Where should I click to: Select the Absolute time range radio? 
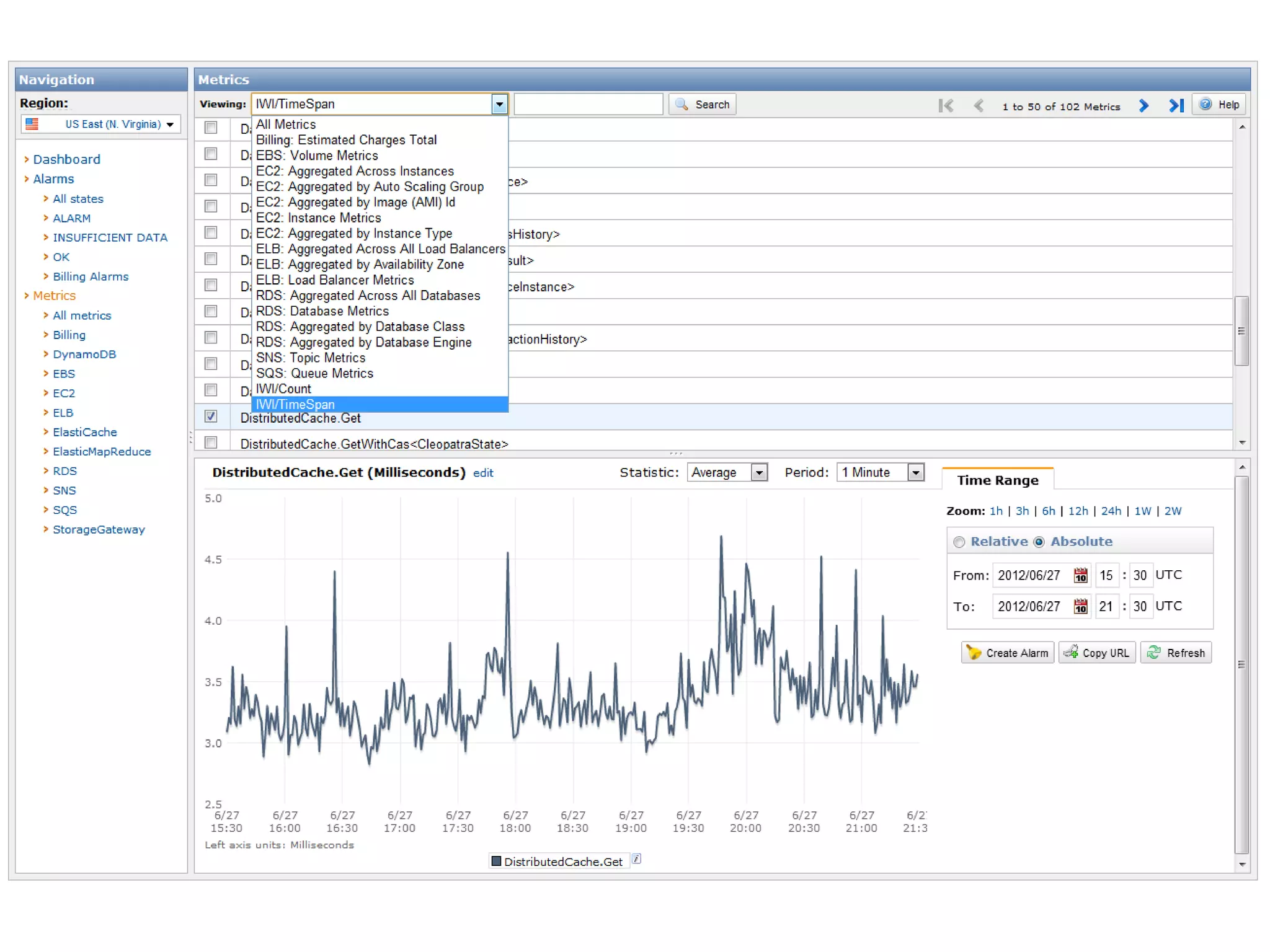(1039, 542)
